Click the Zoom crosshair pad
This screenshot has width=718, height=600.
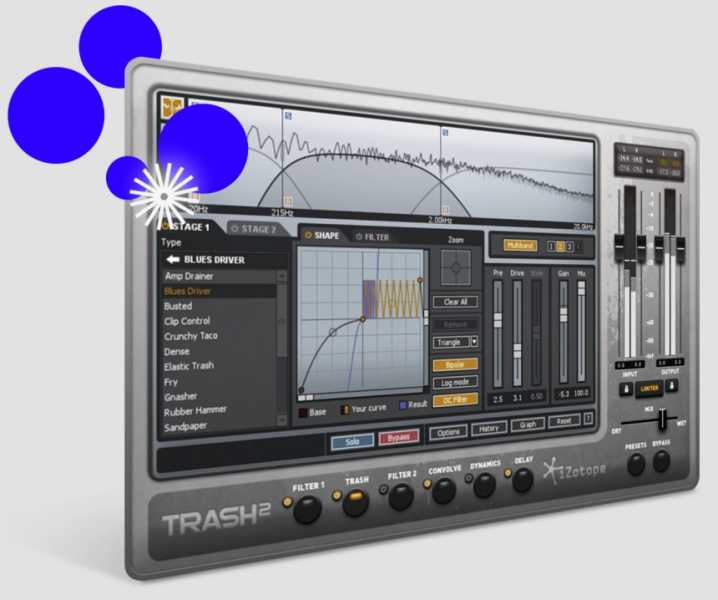456,268
